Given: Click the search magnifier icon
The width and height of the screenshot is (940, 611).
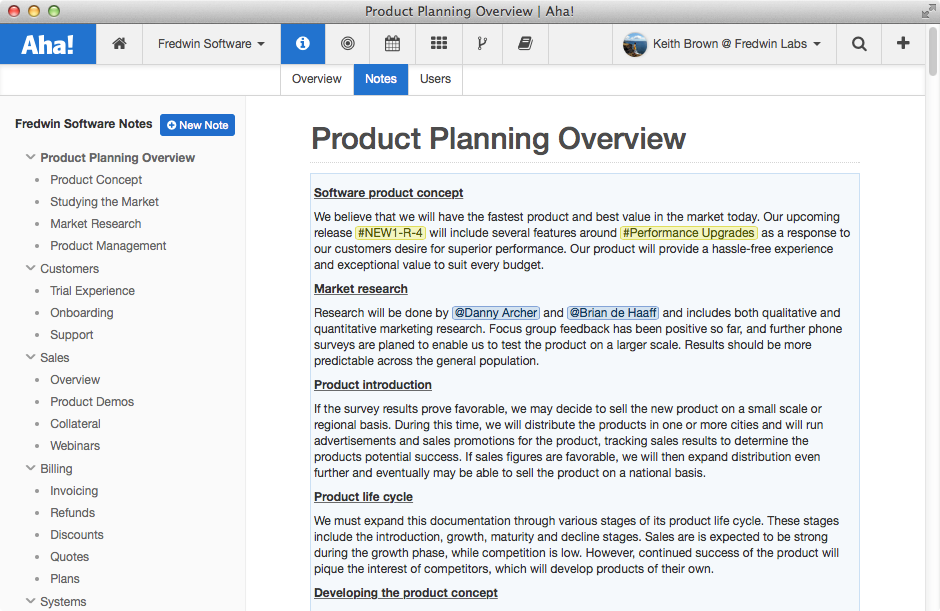Looking at the screenshot, I should click(859, 44).
